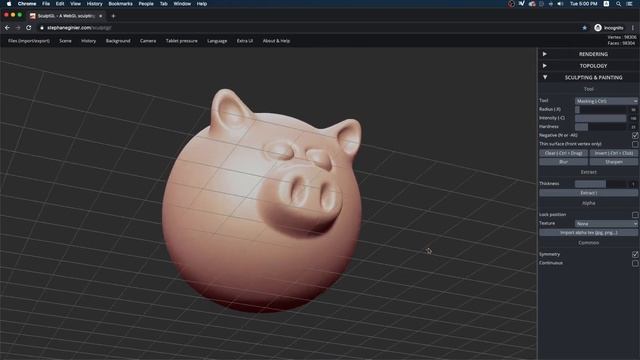640x360 pixels.
Task: Click the Radius value field
Action: pyautogui.click(x=633, y=109)
